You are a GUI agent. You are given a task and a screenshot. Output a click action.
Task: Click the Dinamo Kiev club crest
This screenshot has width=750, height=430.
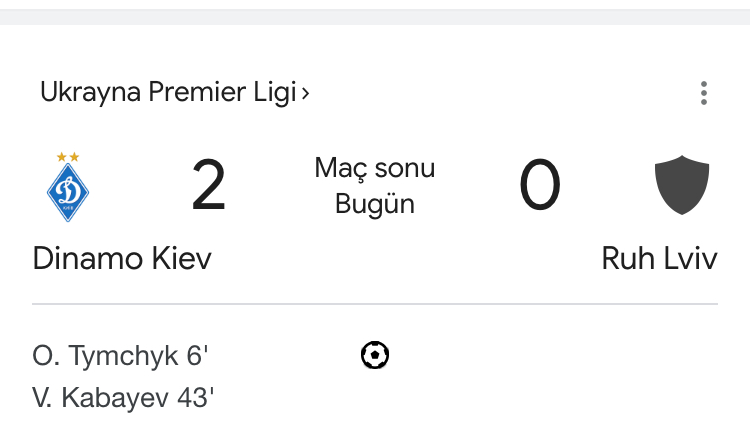[x=68, y=190]
